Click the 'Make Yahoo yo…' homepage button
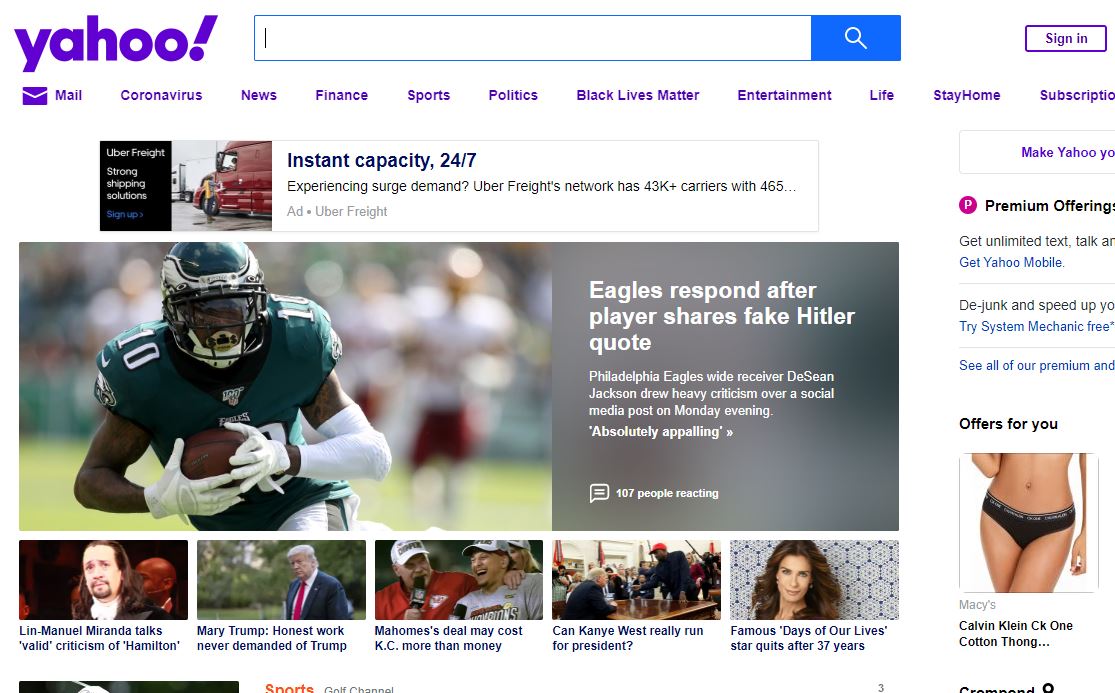 [1037, 152]
